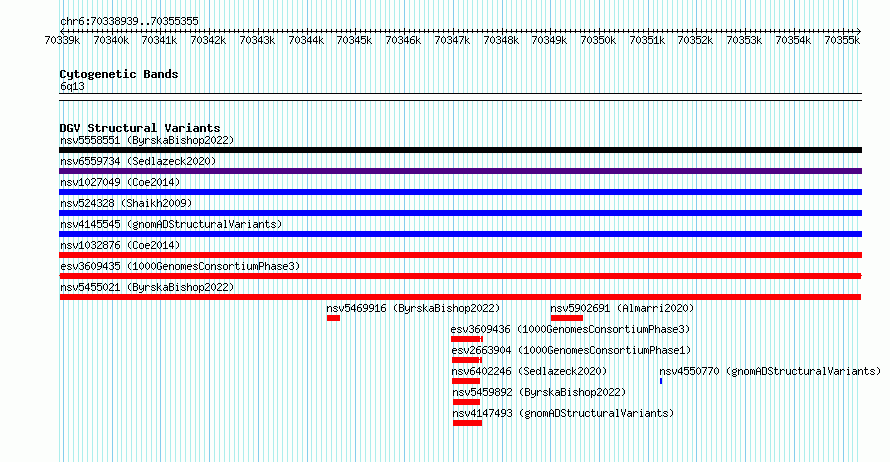The image size is (890, 462).
Task: Click the 70352k ruler position
Action: point(696,40)
